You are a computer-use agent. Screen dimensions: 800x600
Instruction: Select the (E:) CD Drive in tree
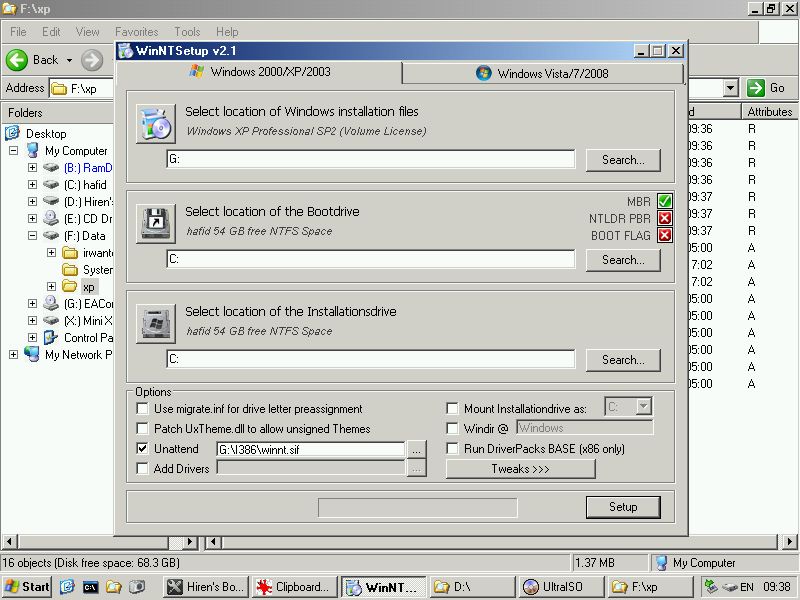click(87, 219)
